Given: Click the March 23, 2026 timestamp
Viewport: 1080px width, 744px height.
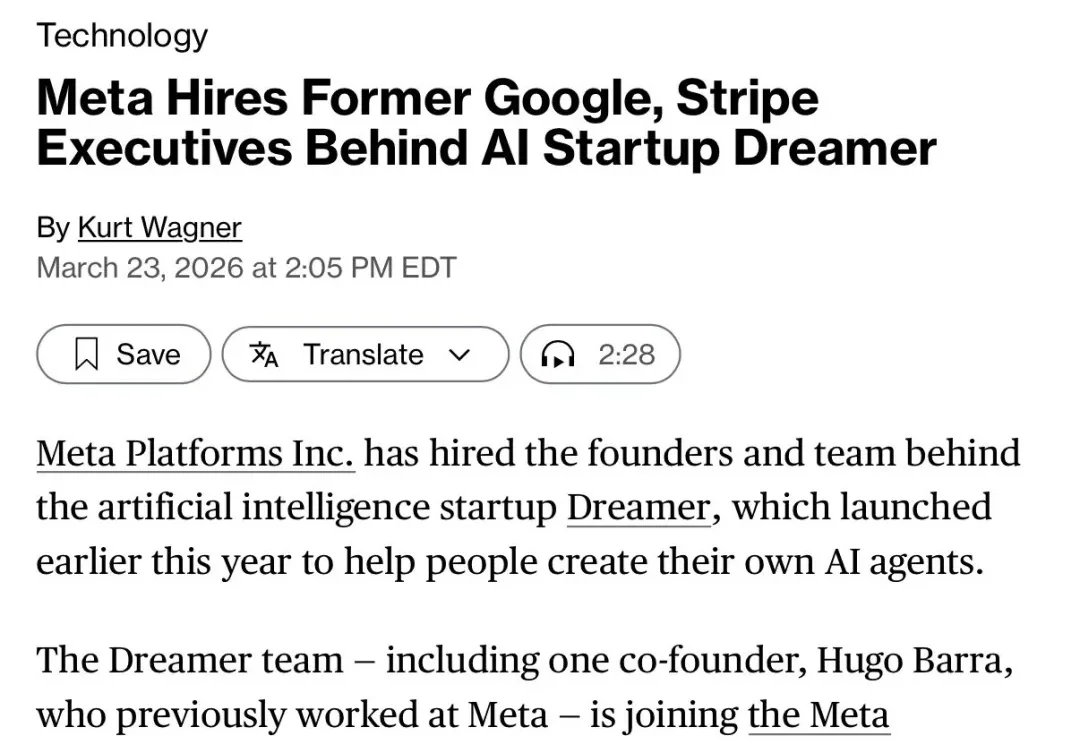Looking at the screenshot, I should coord(246,267).
